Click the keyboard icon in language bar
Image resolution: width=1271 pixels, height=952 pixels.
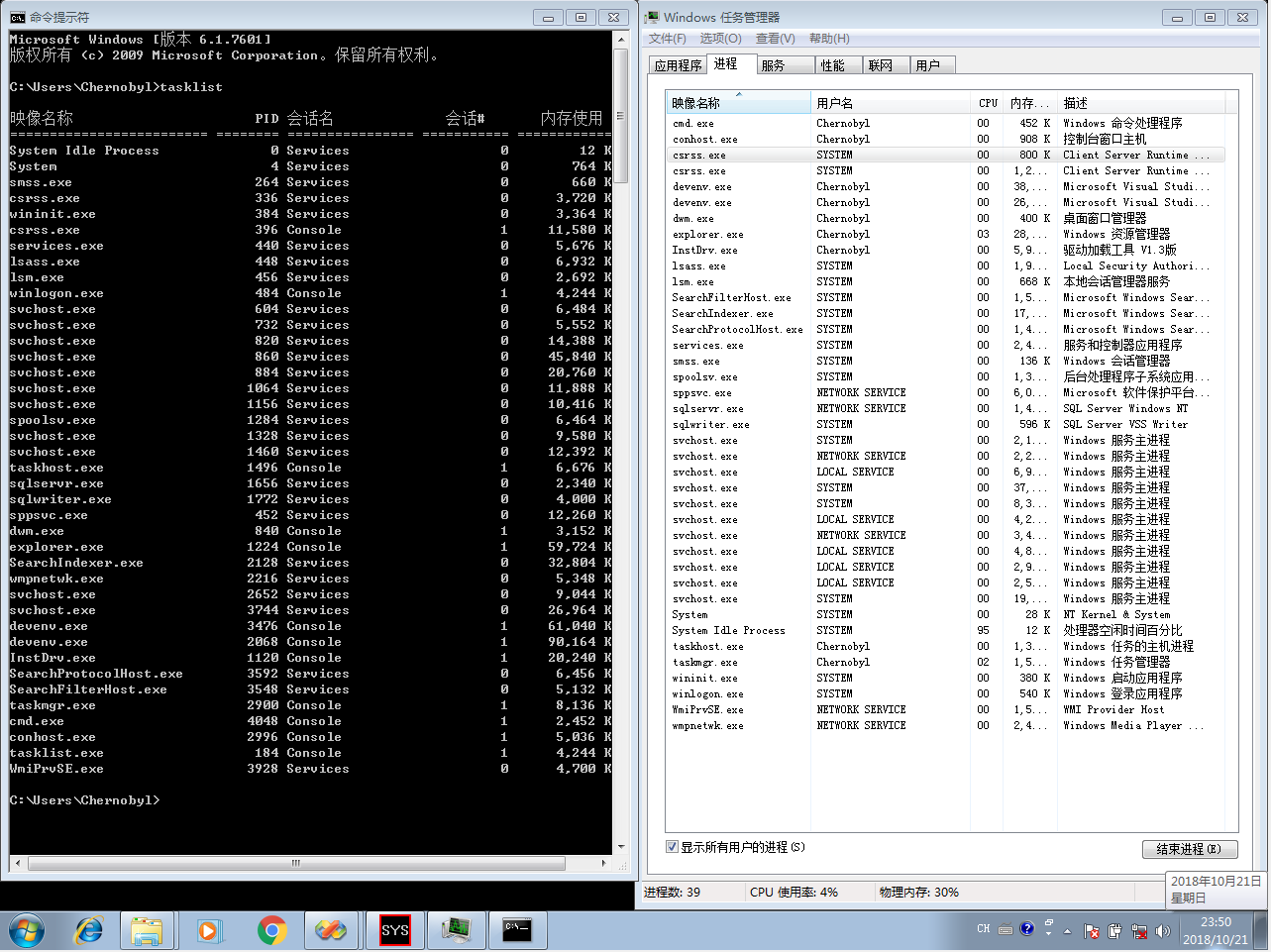point(1006,929)
